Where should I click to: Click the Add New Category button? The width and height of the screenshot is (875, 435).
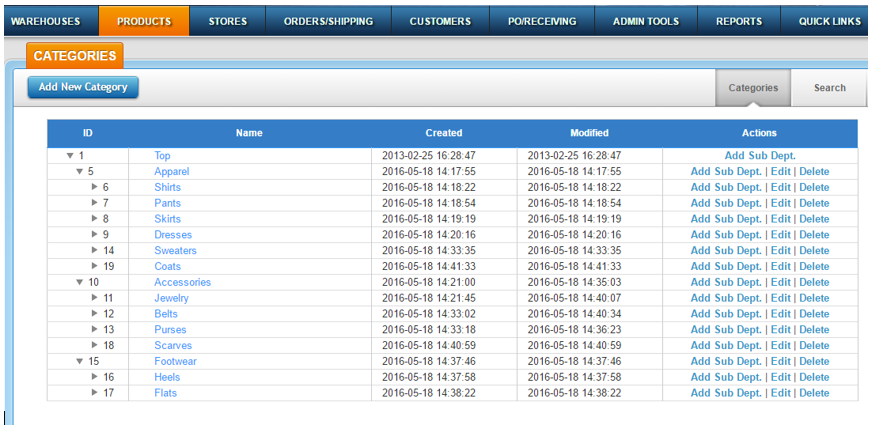[83, 87]
